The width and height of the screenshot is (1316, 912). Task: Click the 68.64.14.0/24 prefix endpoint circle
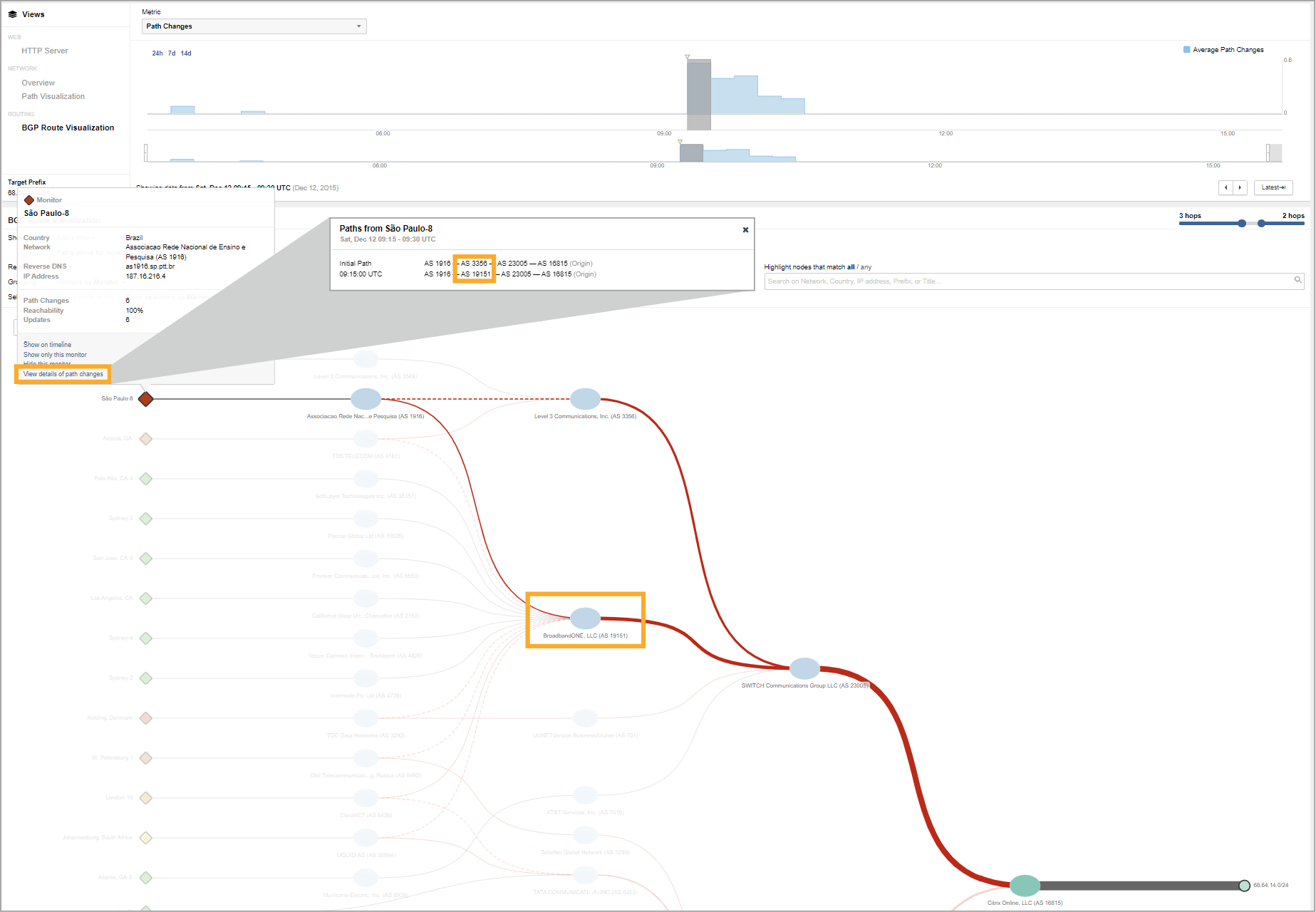(1244, 886)
